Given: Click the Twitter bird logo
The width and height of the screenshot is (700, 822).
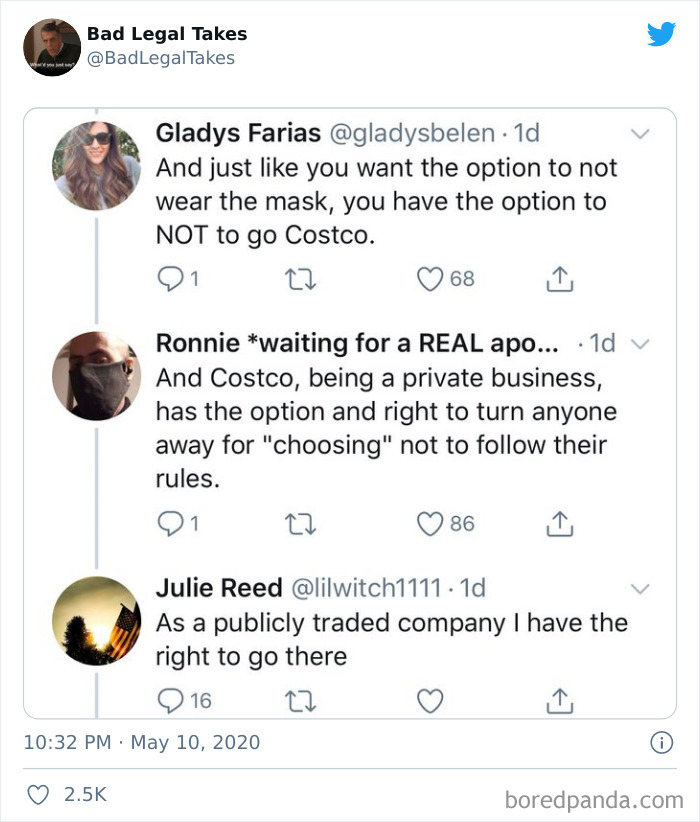Looking at the screenshot, I should tap(663, 32).
